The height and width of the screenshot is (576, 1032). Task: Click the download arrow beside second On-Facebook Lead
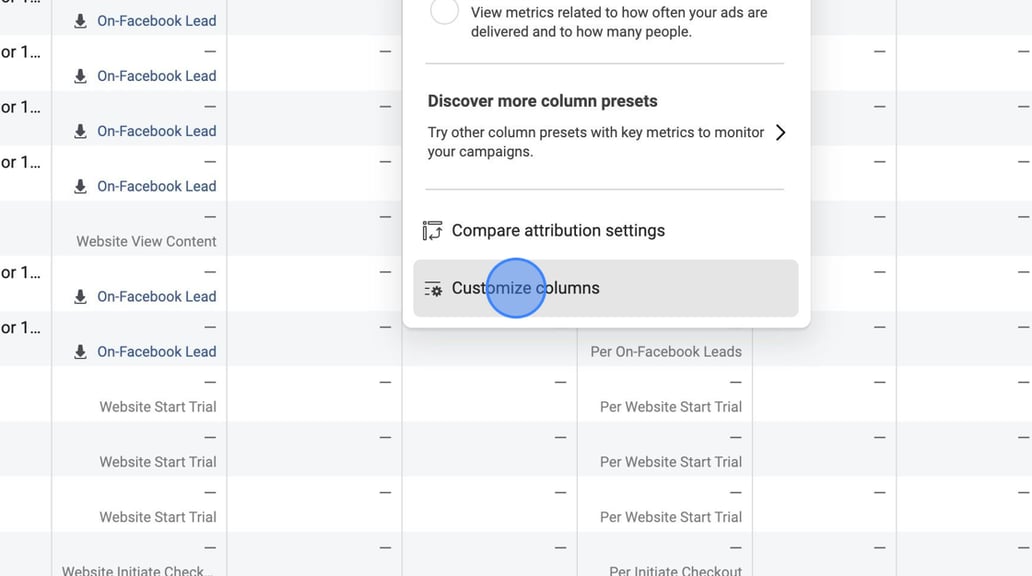click(x=78, y=75)
